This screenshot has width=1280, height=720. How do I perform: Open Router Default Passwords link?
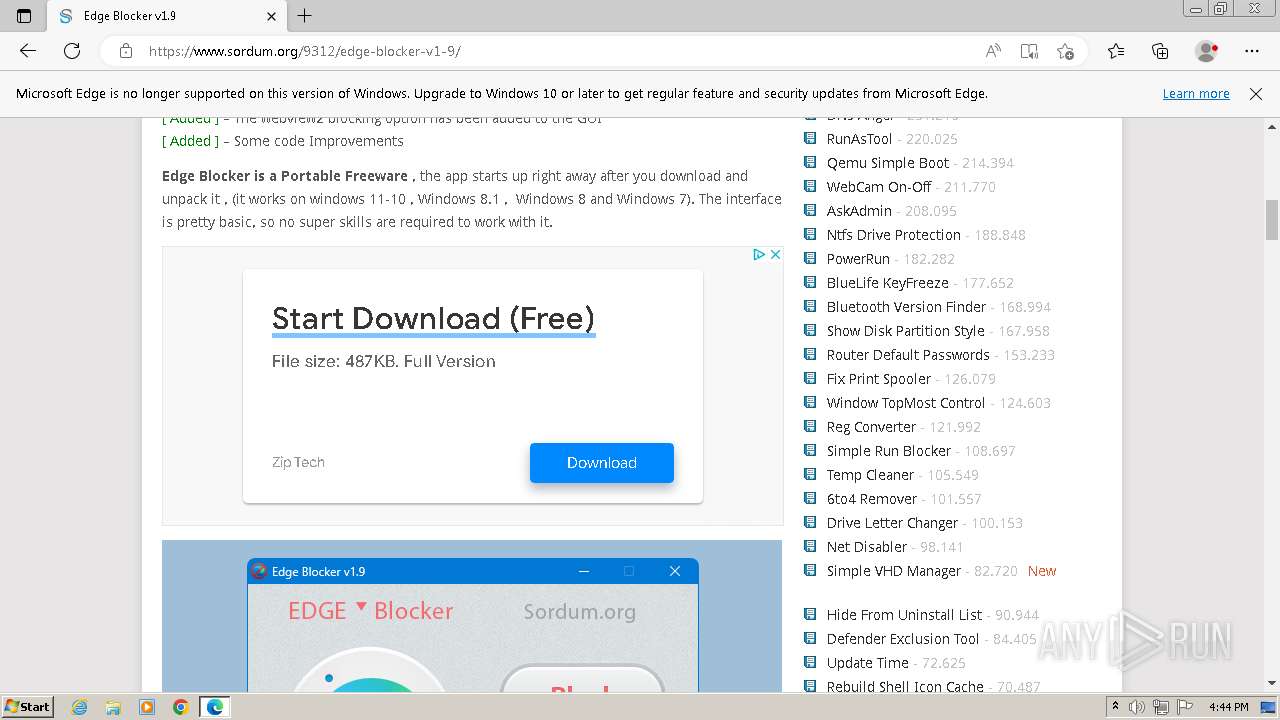click(908, 355)
